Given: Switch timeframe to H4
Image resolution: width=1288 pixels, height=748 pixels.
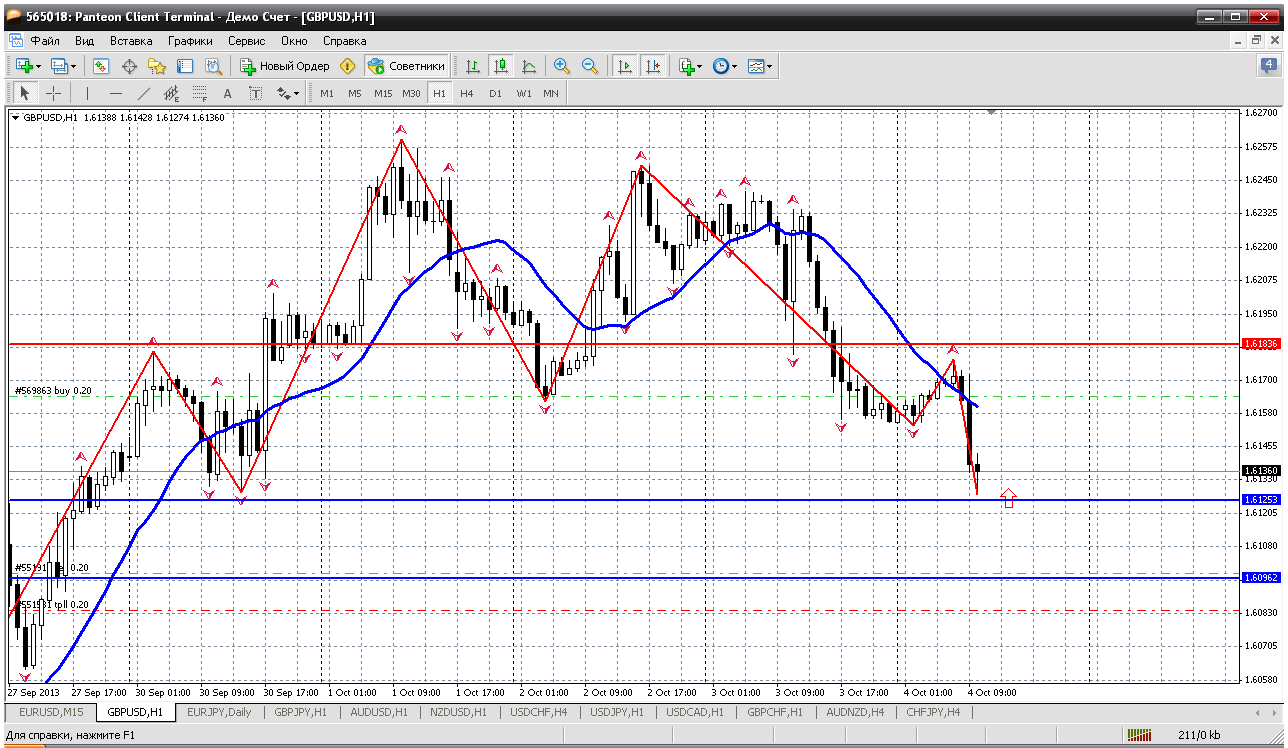Looking at the screenshot, I should click(x=467, y=93).
